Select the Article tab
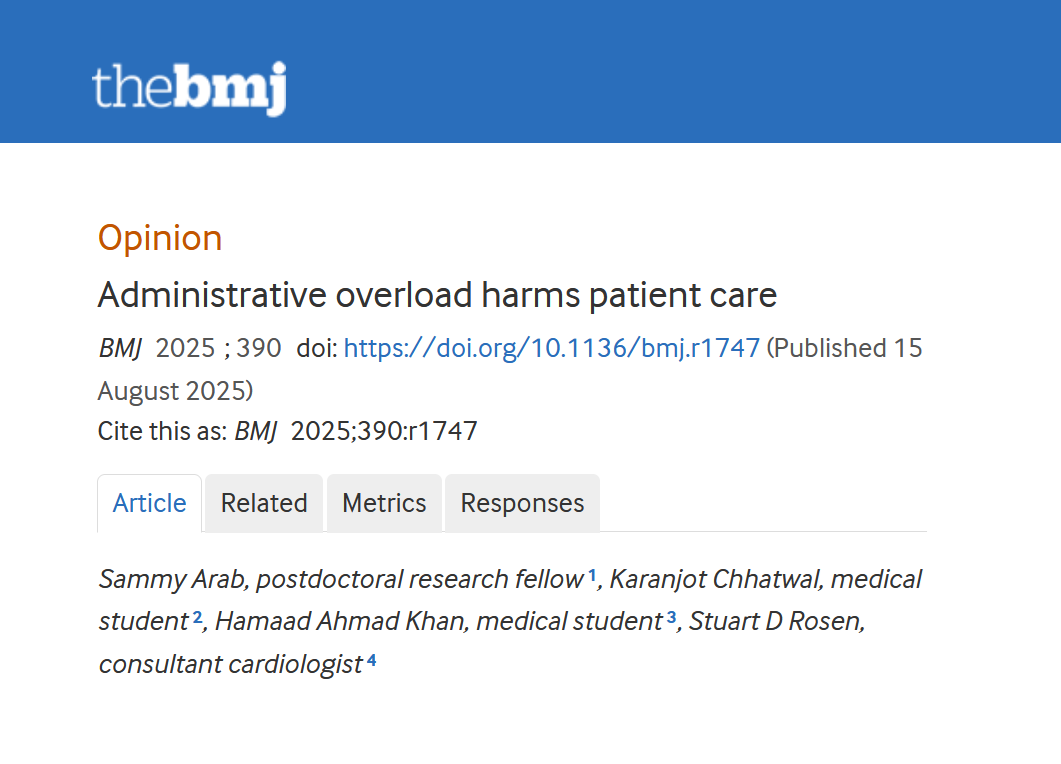This screenshot has height=764, width=1061. (x=149, y=503)
